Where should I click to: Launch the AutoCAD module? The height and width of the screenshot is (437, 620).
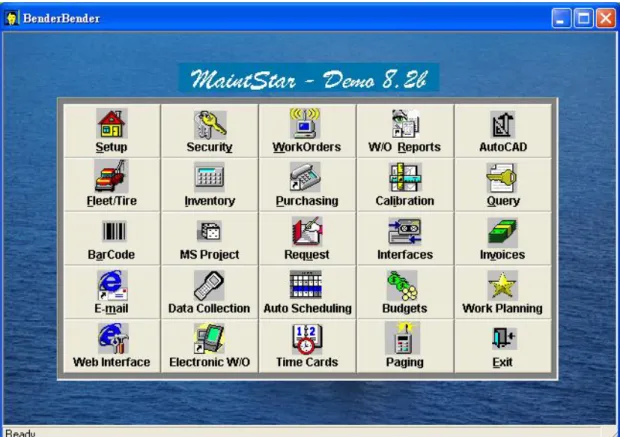pos(503,131)
